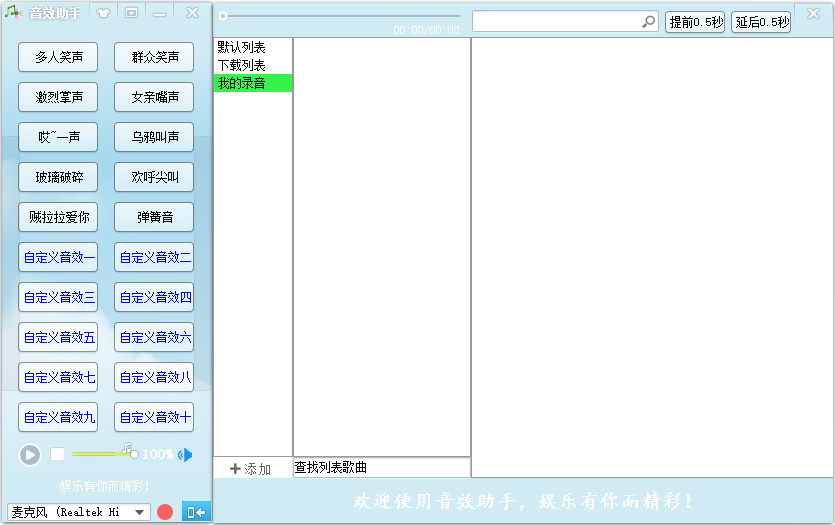Click 自定义音效八 button
Screen dimensions: 835x525
(x=154, y=377)
